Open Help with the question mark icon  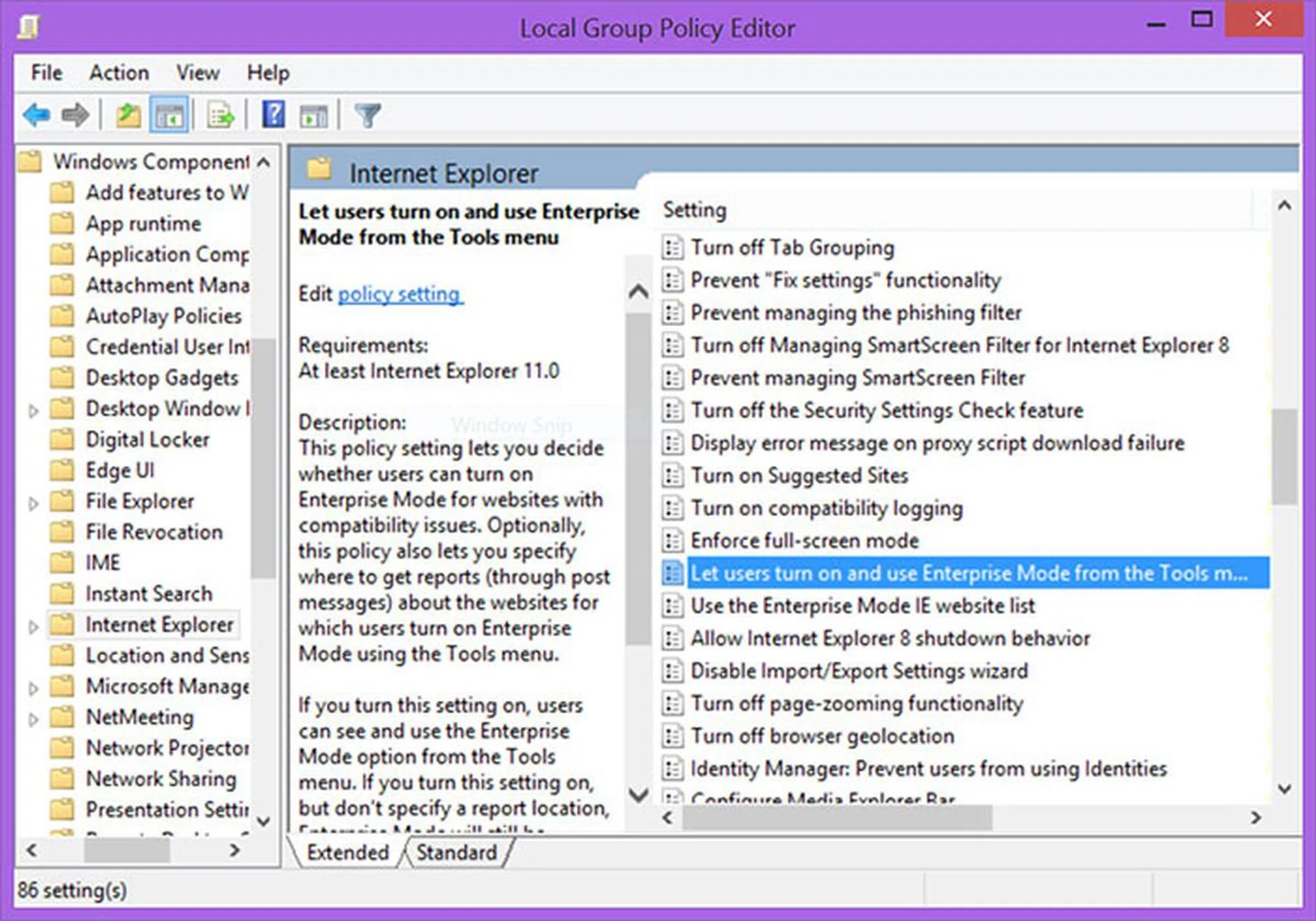point(273,114)
